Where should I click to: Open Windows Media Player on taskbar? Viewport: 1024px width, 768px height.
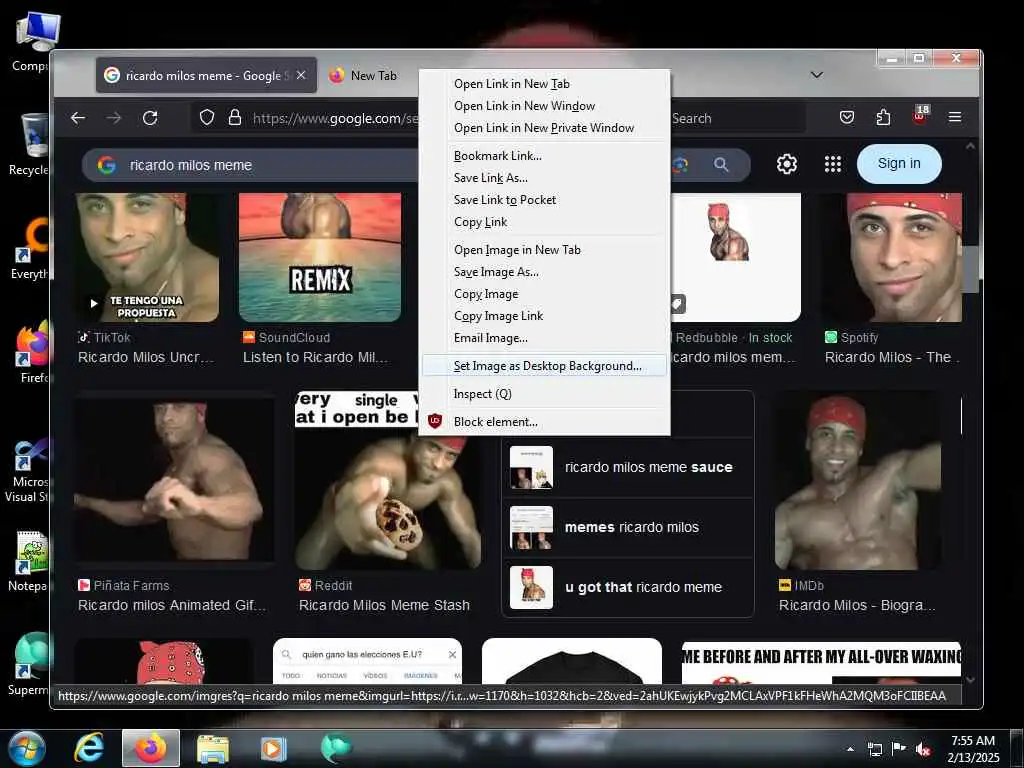click(273, 748)
